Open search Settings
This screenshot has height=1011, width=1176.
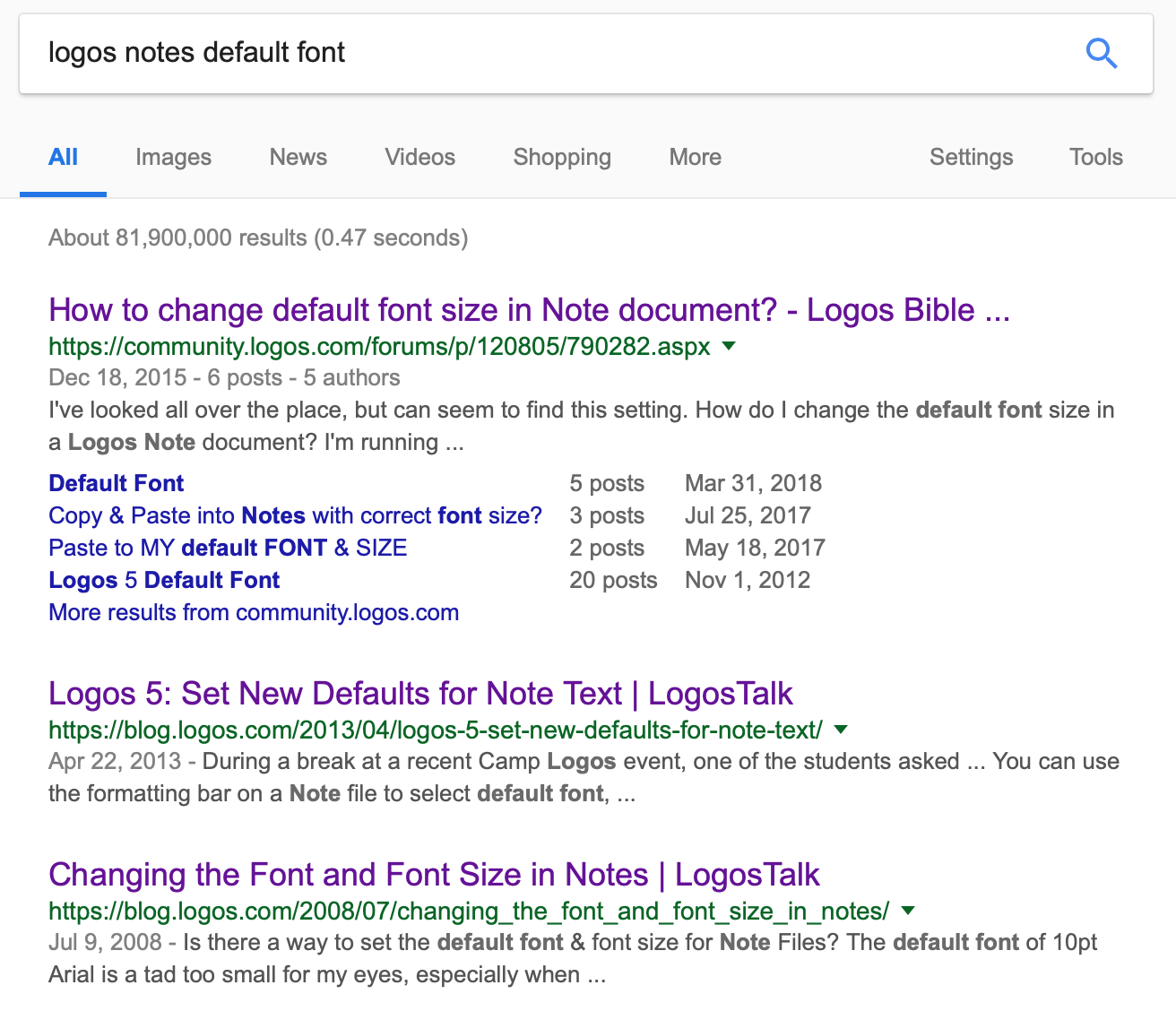tap(971, 157)
